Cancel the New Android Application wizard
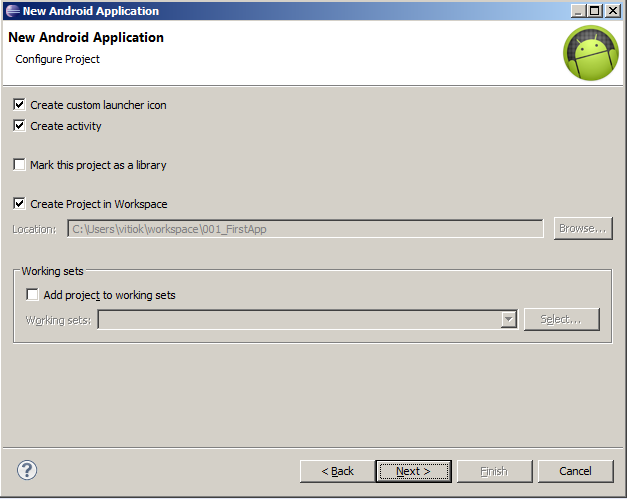 [x=575, y=471]
